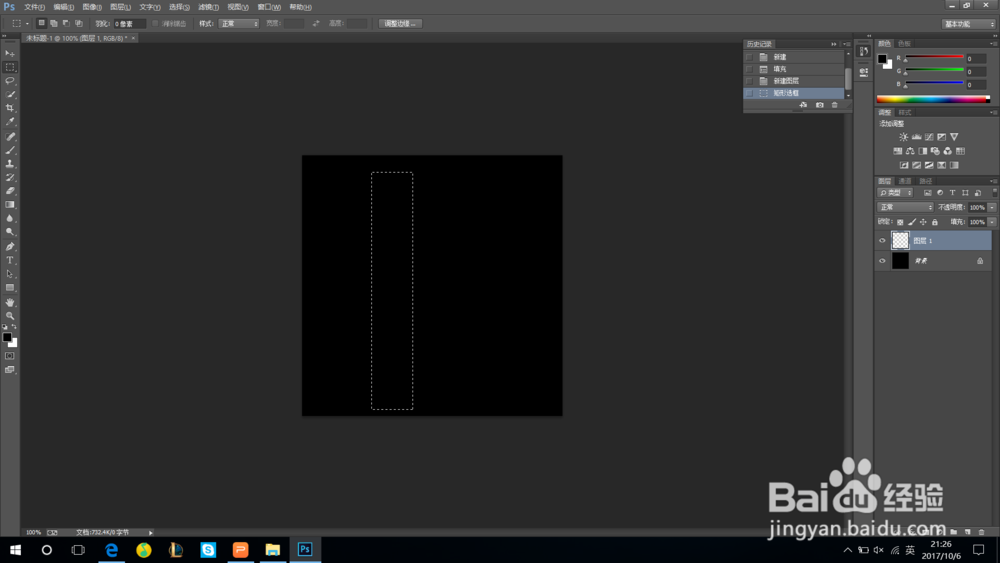Screen dimensions: 1000x563
Task: Toggle lock position for the layer
Action: click(x=923, y=222)
